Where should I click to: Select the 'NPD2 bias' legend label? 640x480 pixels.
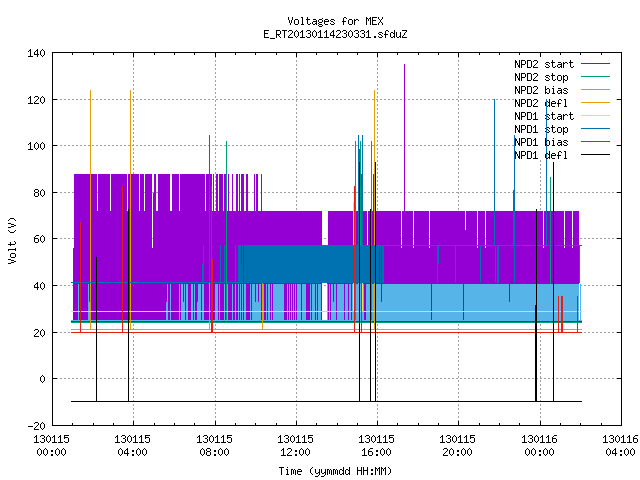click(x=541, y=90)
